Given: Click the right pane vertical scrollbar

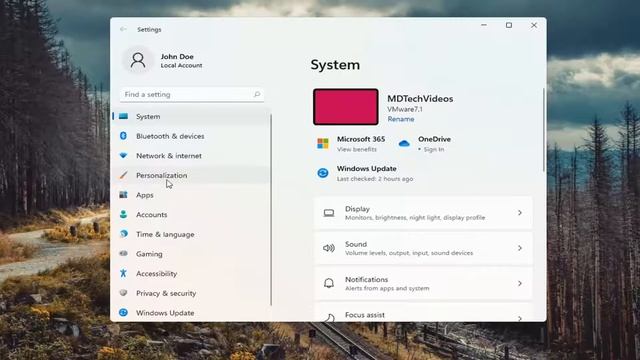Looking at the screenshot, I should point(544,130).
